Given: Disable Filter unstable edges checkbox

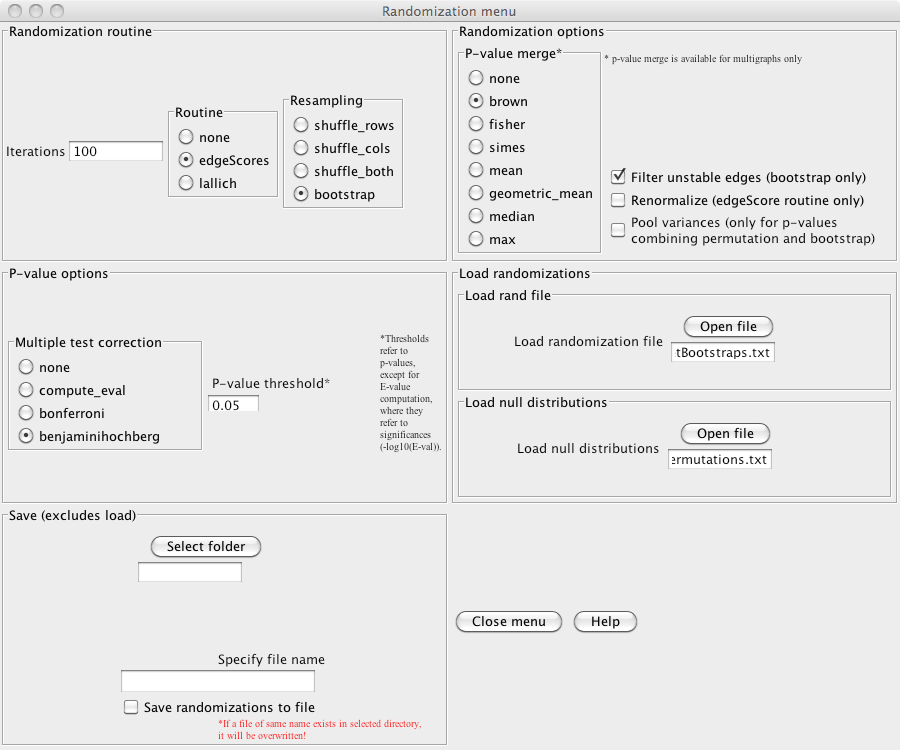Looking at the screenshot, I should (x=618, y=178).
